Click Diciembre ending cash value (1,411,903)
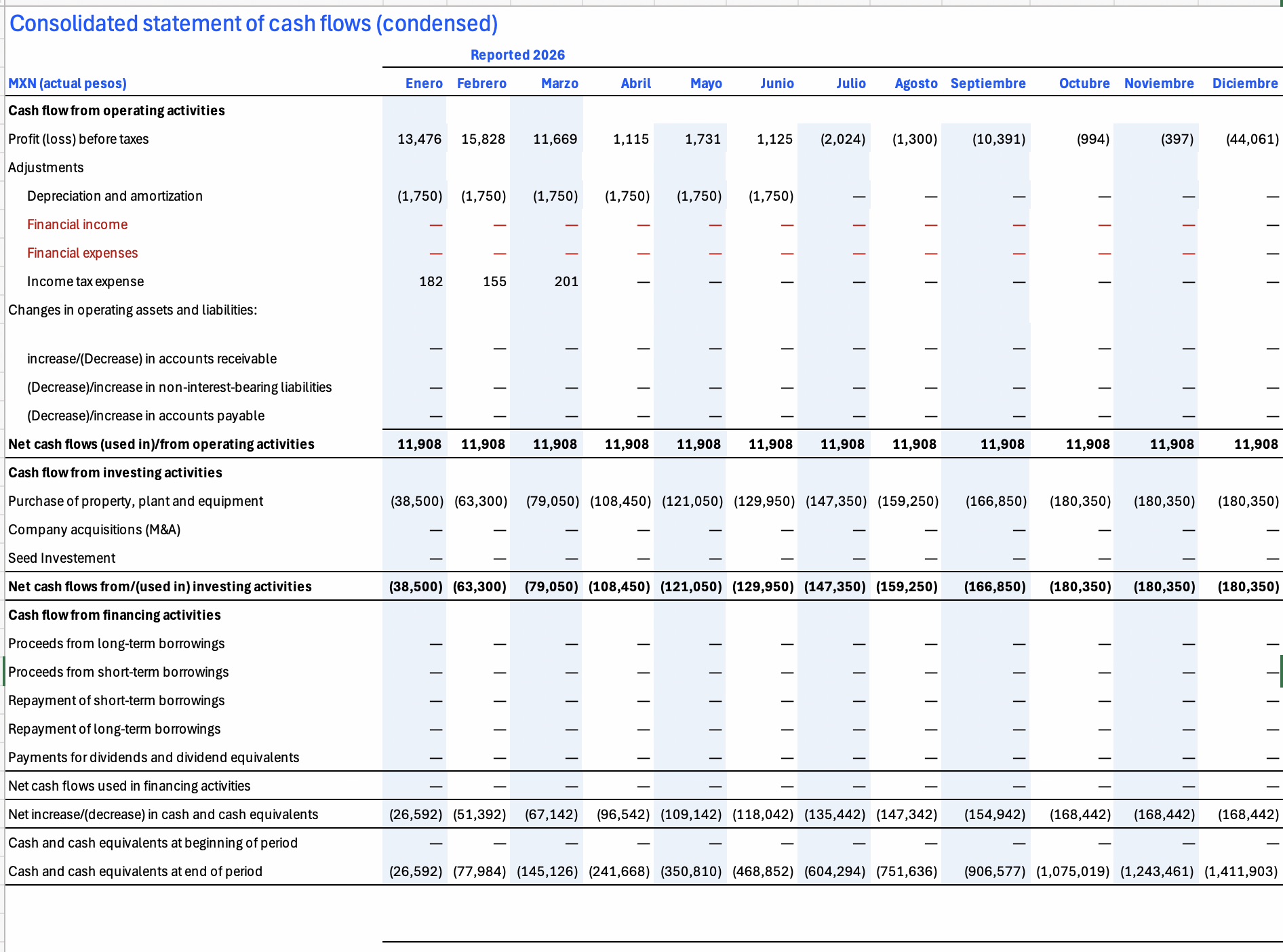The height and width of the screenshot is (952, 1283). tap(1241, 871)
